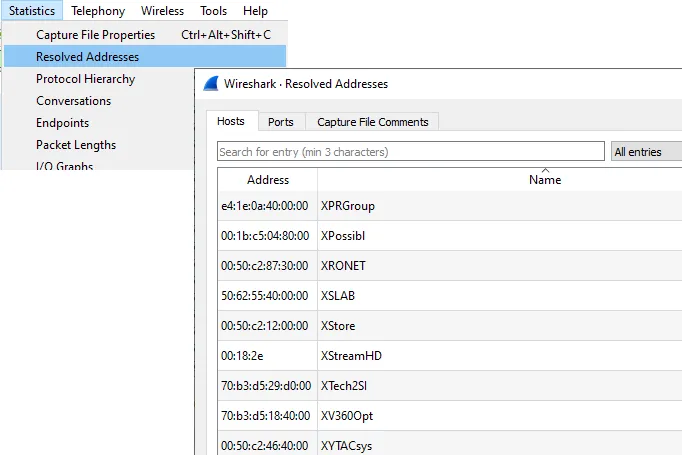Select address 00:18:2e
Screen dimensions: 682x455
267,356
